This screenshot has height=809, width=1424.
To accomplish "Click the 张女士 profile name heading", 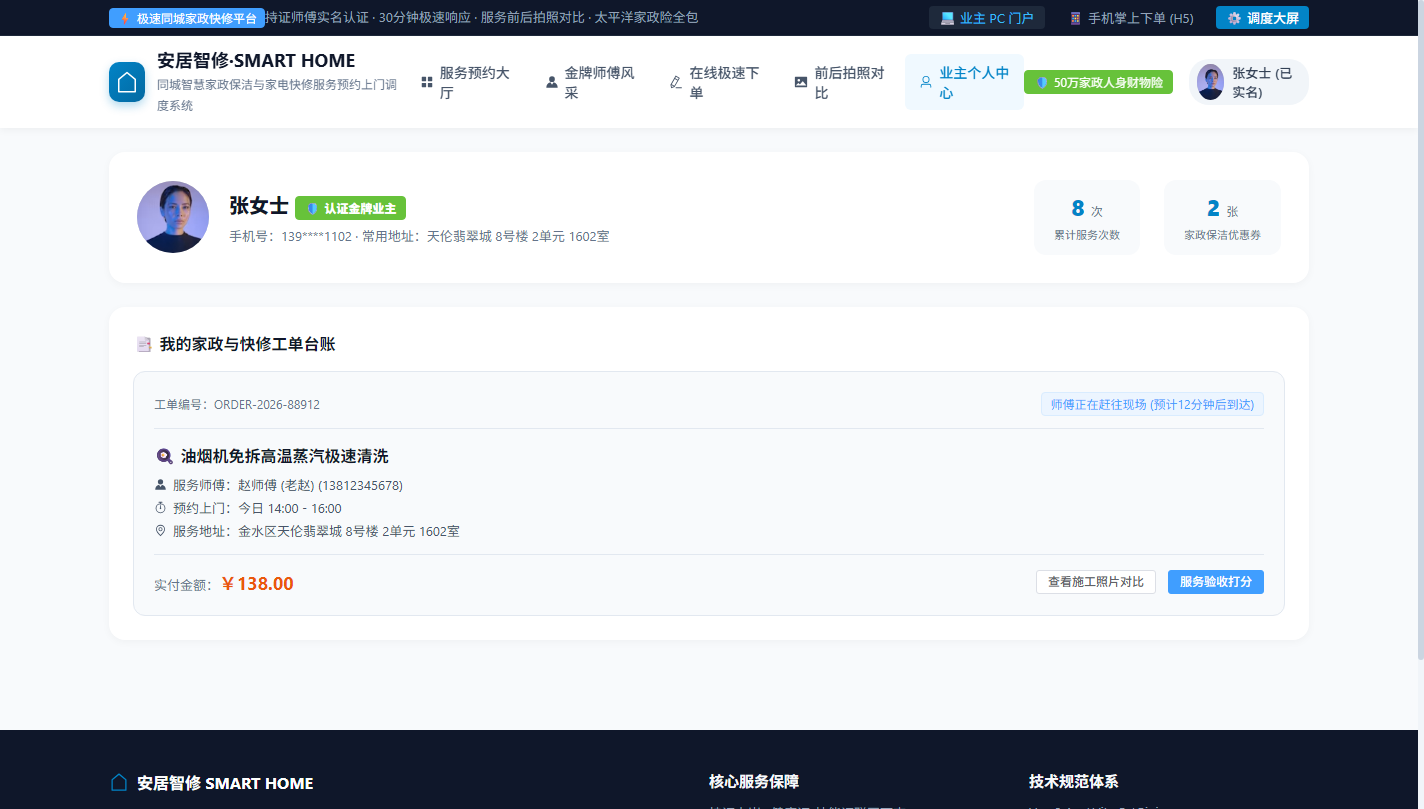I will point(259,206).
